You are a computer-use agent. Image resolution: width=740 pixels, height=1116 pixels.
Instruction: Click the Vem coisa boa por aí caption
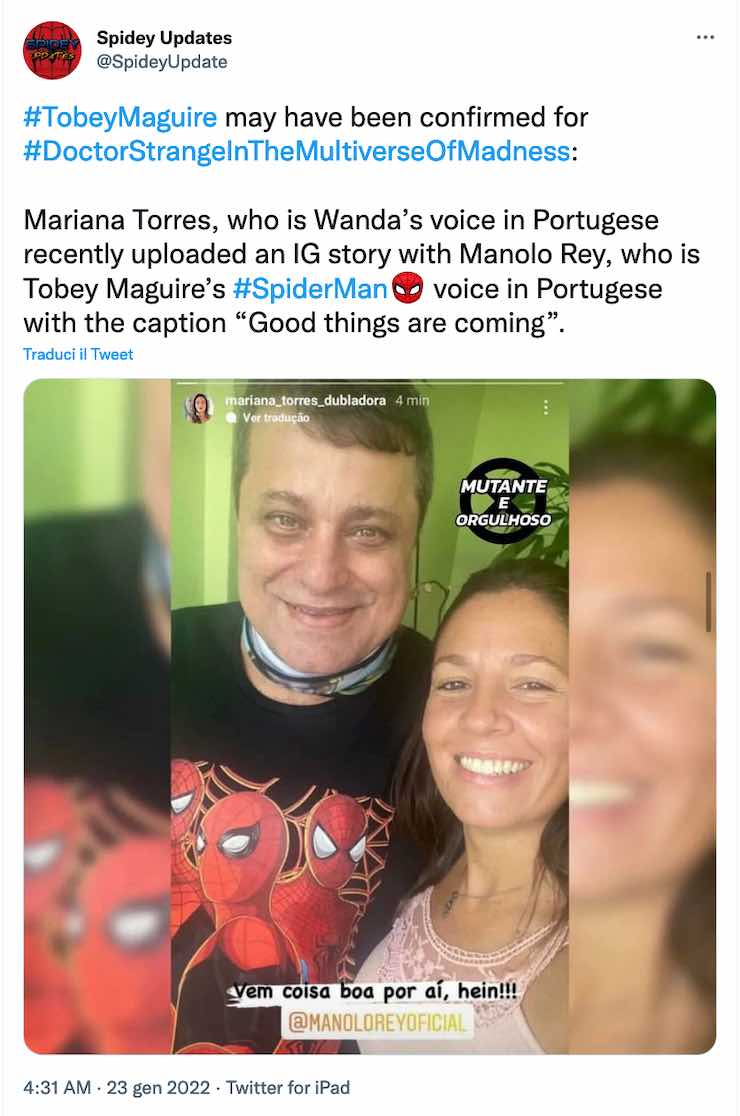[x=374, y=991]
